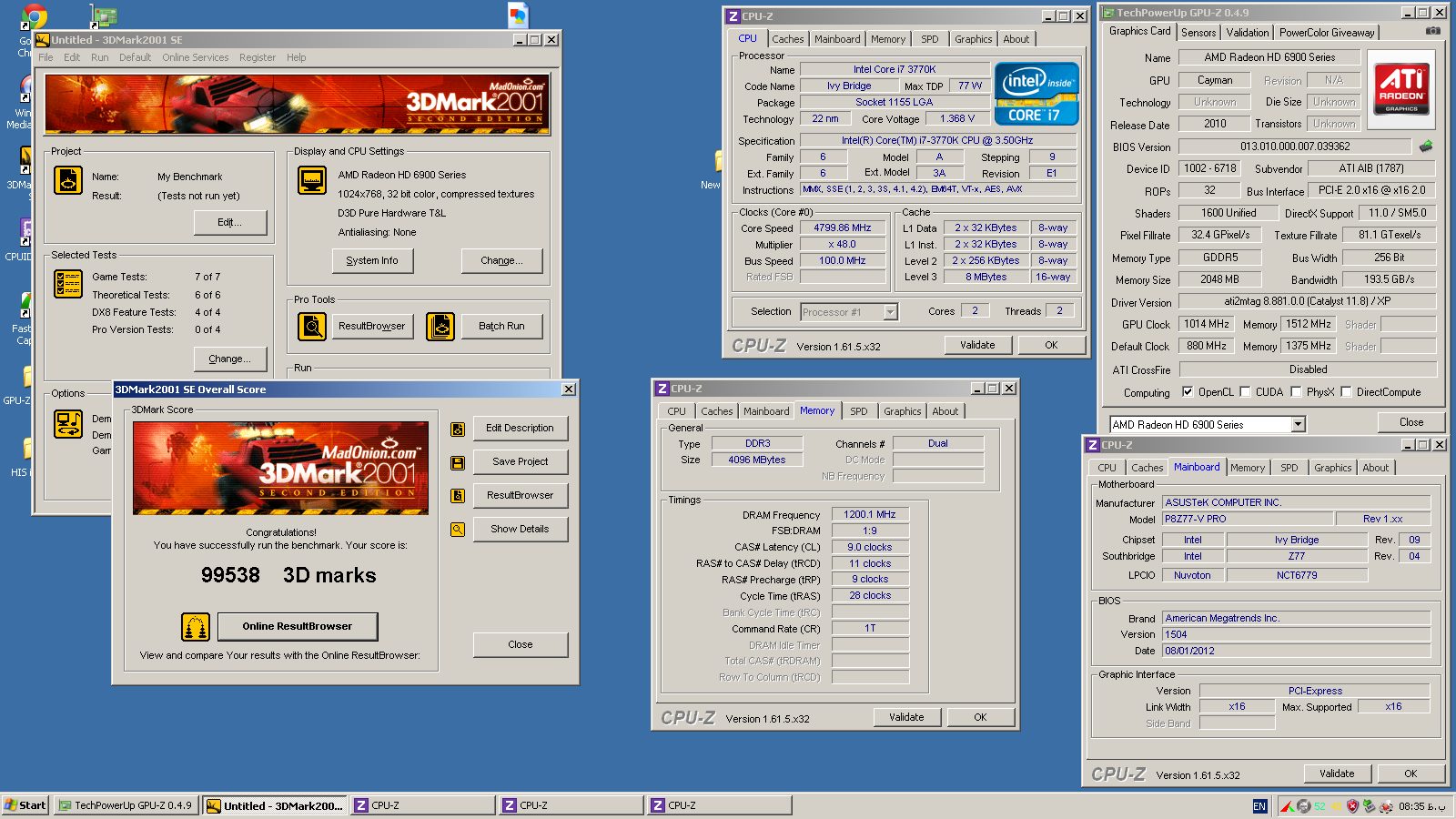This screenshot has width=1456, height=819.
Task: Open the Google Chrome desktop icon
Action: click(34, 16)
